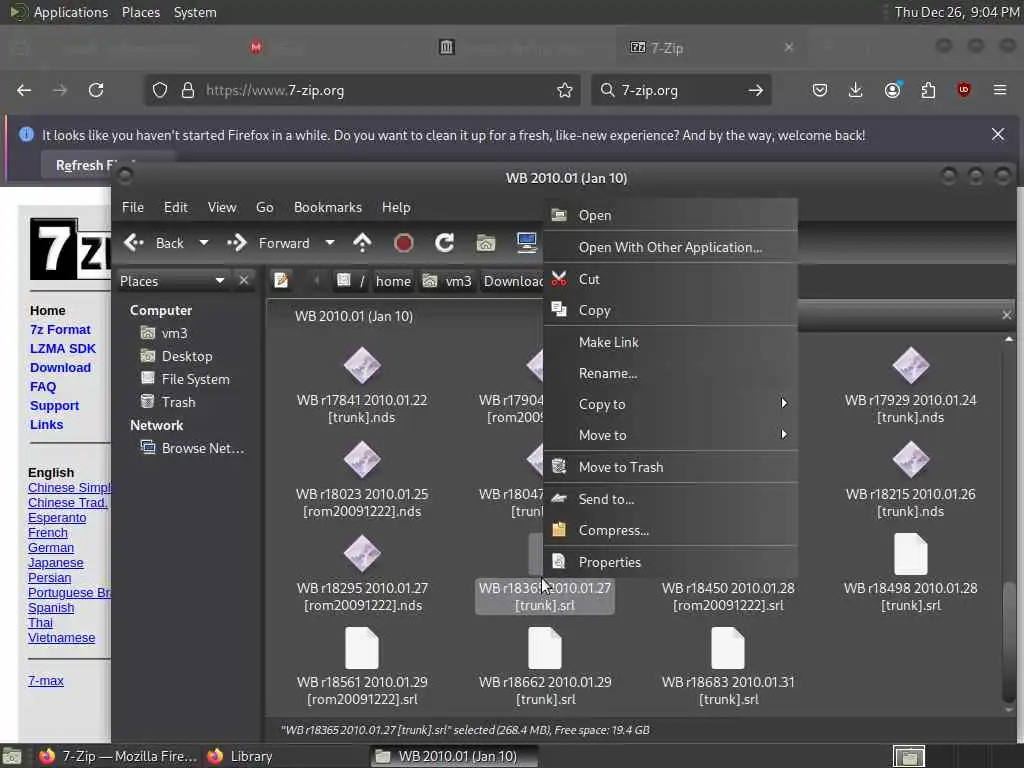Choose Make Link in the context menu
This screenshot has width=1024, height=768.
pyautogui.click(x=671, y=342)
